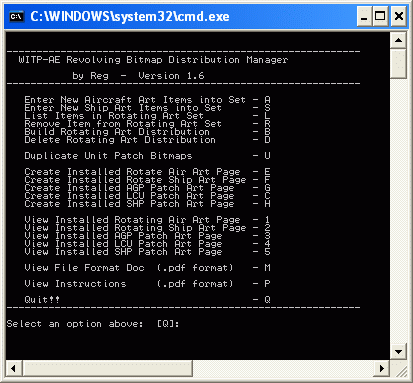Minimize the cmd.exe window
The height and width of the screenshot is (383, 413).
click(x=364, y=16)
